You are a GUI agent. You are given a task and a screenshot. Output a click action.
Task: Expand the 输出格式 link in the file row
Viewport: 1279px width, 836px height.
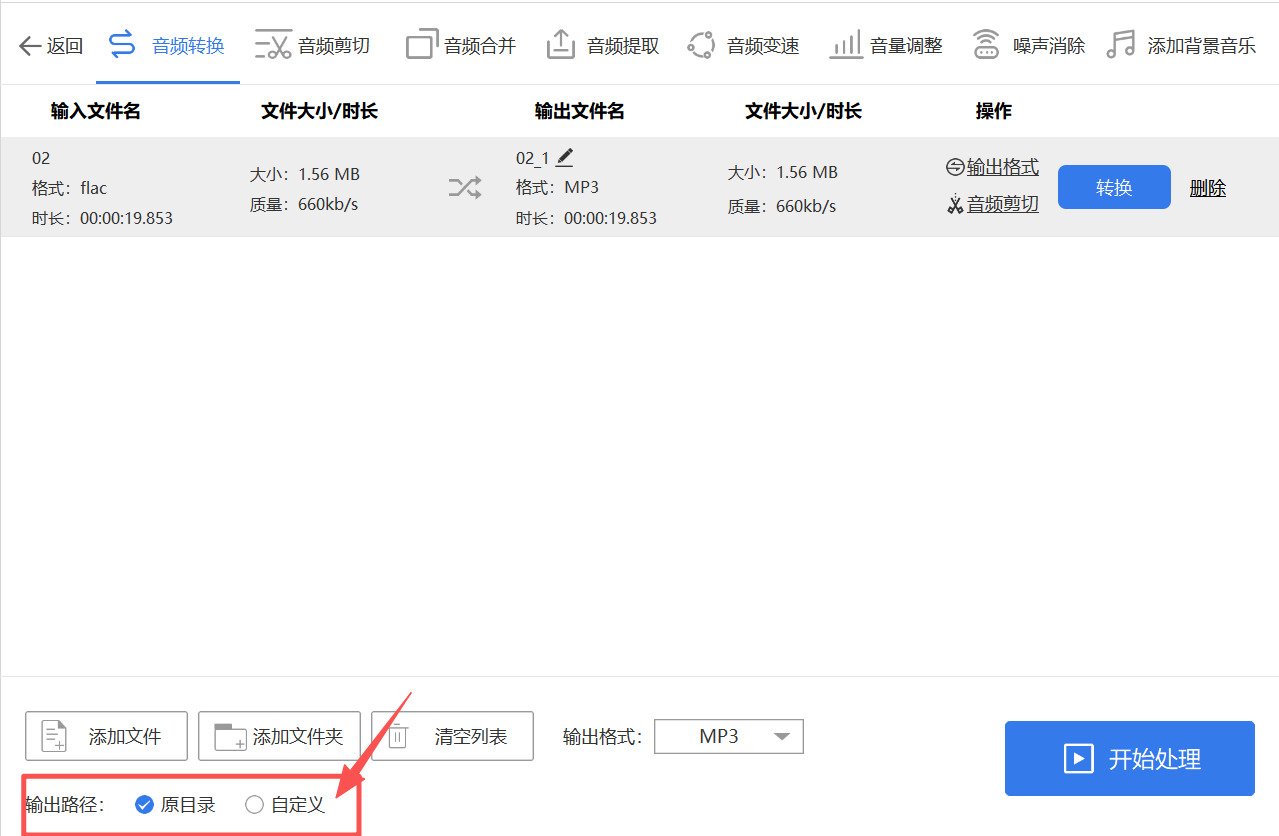coord(1001,167)
